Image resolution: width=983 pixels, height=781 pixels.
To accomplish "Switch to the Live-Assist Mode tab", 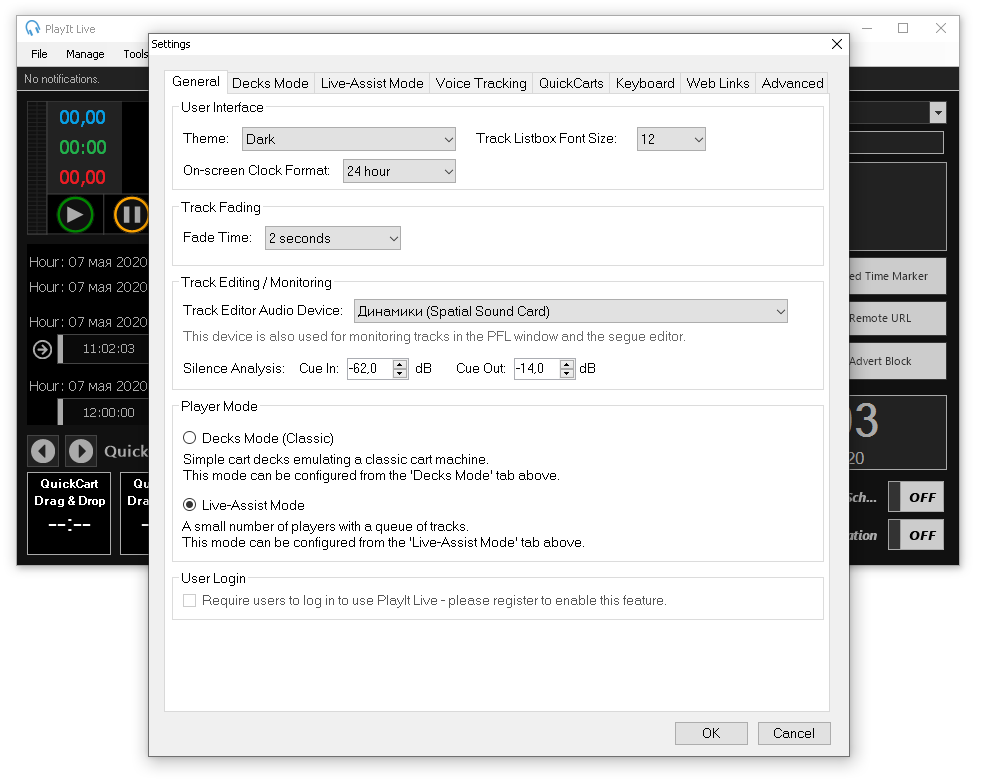I will click(372, 83).
